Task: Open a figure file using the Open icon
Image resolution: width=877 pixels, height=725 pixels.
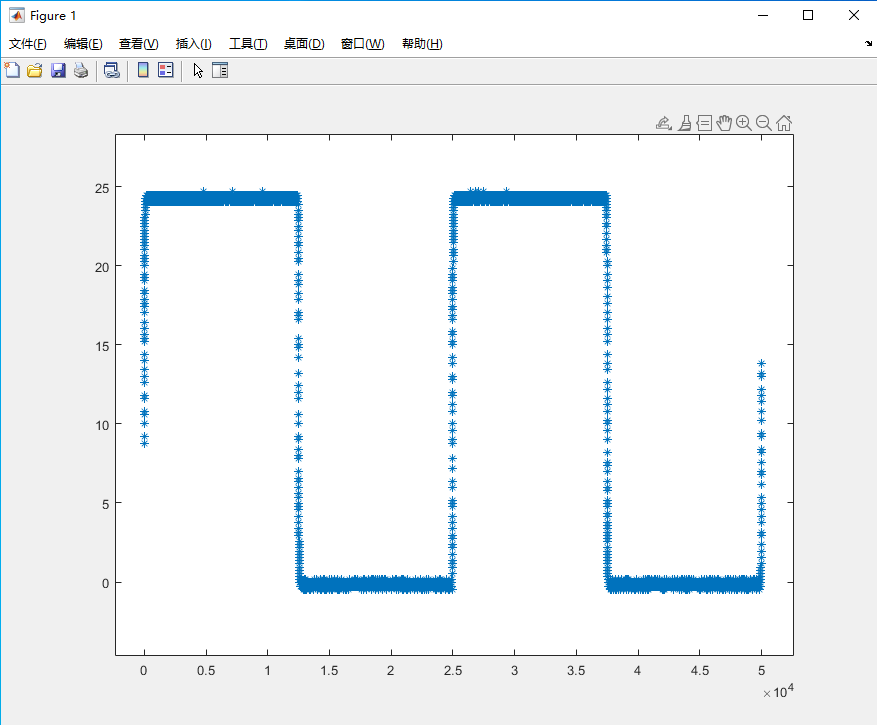Action: tap(34, 70)
